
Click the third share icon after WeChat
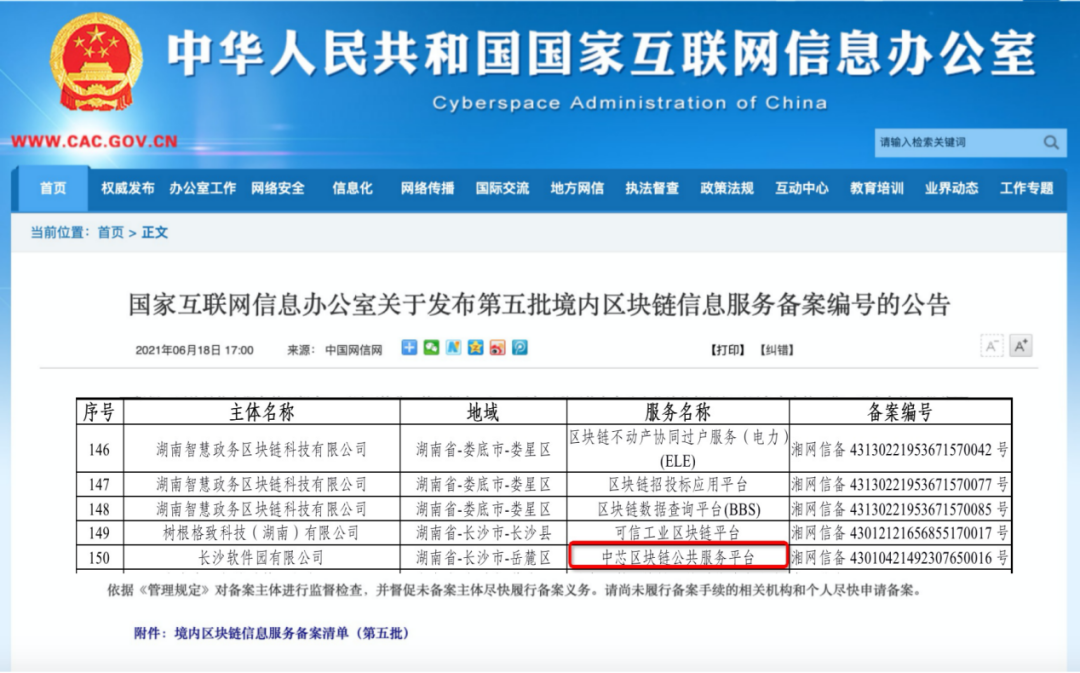click(453, 348)
